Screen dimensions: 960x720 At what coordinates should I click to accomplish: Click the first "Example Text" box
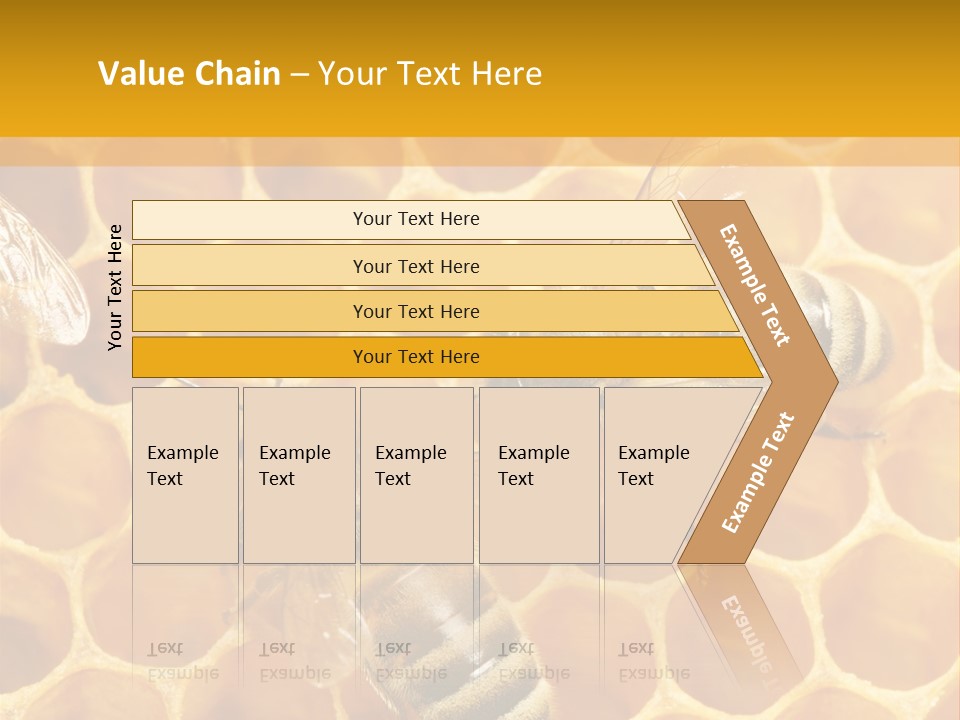coord(185,475)
